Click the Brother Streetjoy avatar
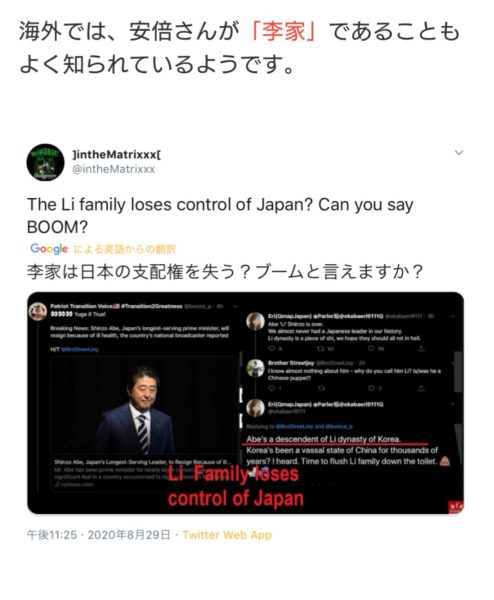The width and height of the screenshot is (494, 600). coord(255,368)
